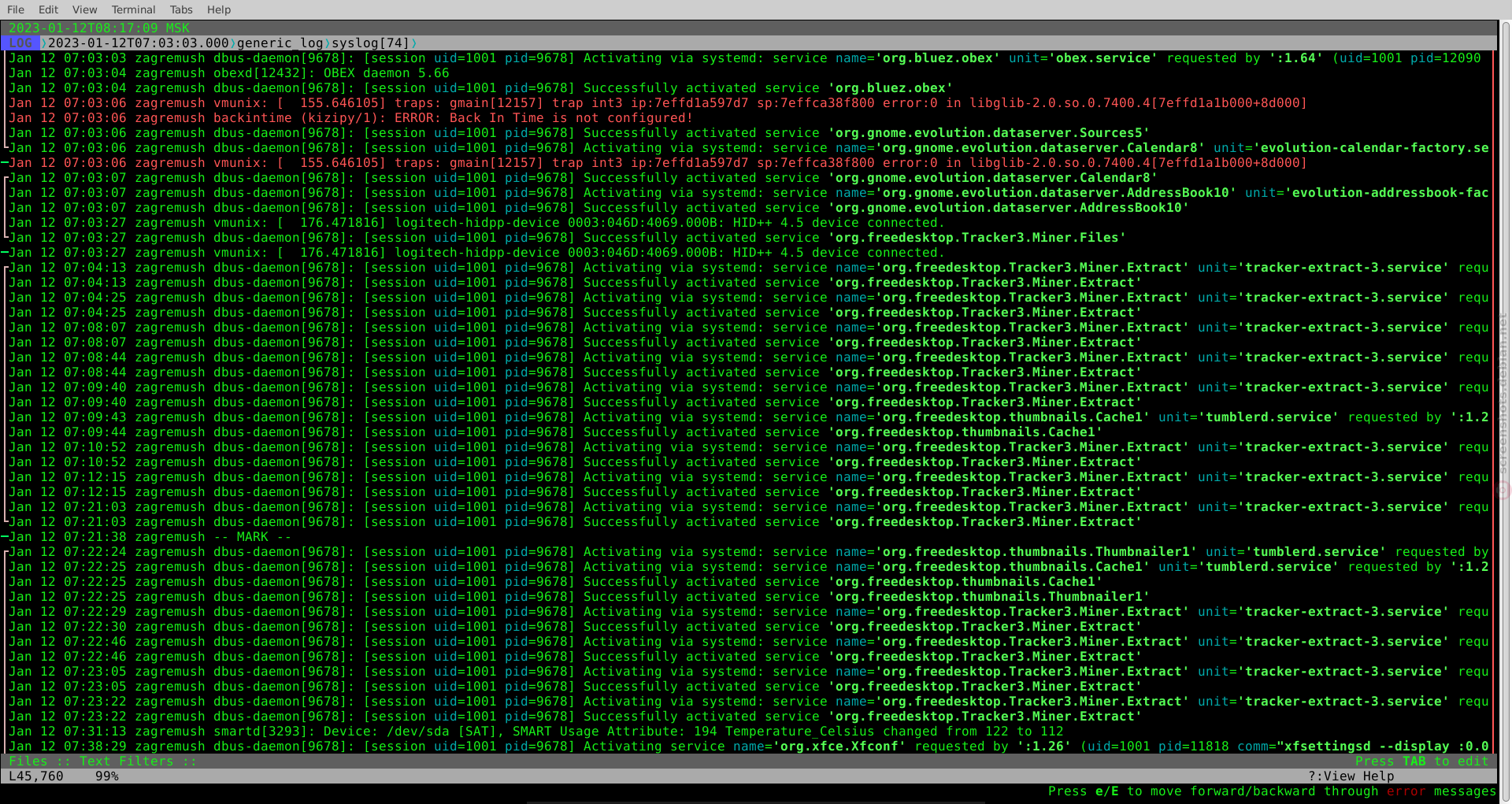Click the evolution-calendar-factory activating line
Screen dimensions: 1512x804
pos(749,148)
